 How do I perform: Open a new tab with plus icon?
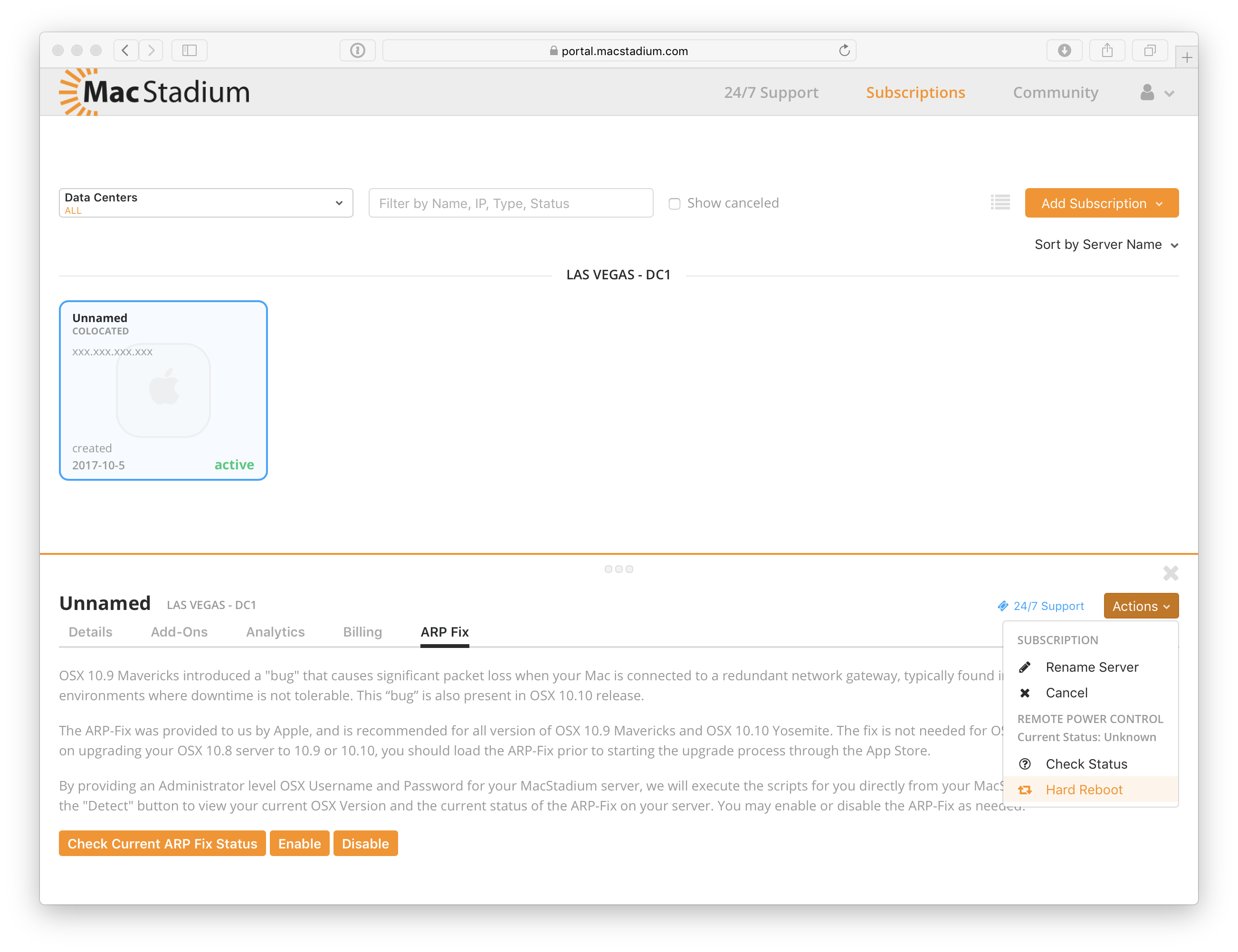[1186, 57]
